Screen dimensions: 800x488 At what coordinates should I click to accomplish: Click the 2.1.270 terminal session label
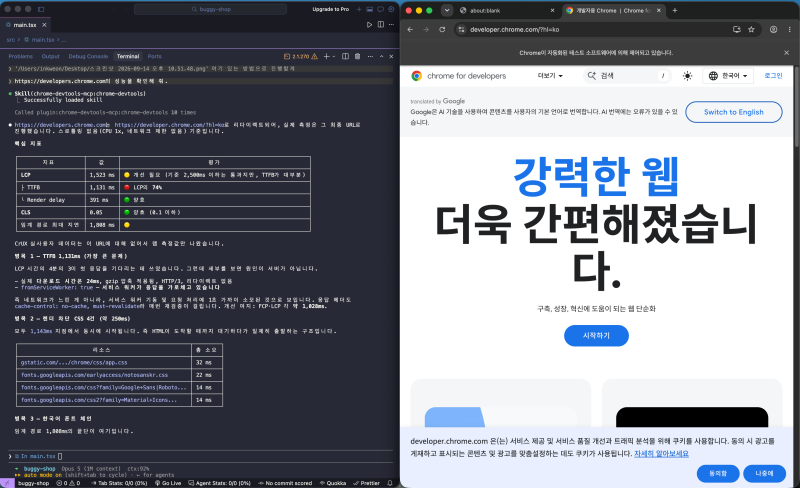coord(301,57)
